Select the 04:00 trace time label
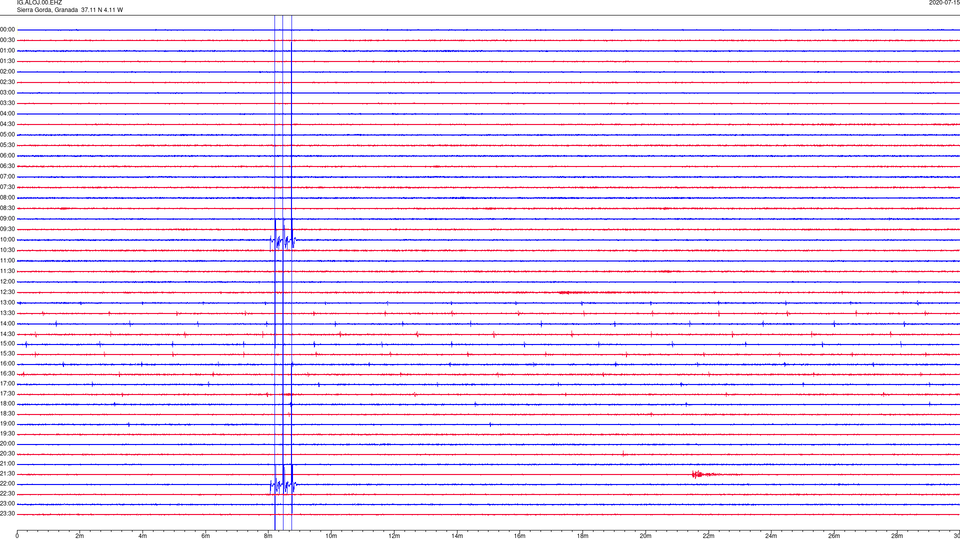960x540 pixels. (8, 114)
